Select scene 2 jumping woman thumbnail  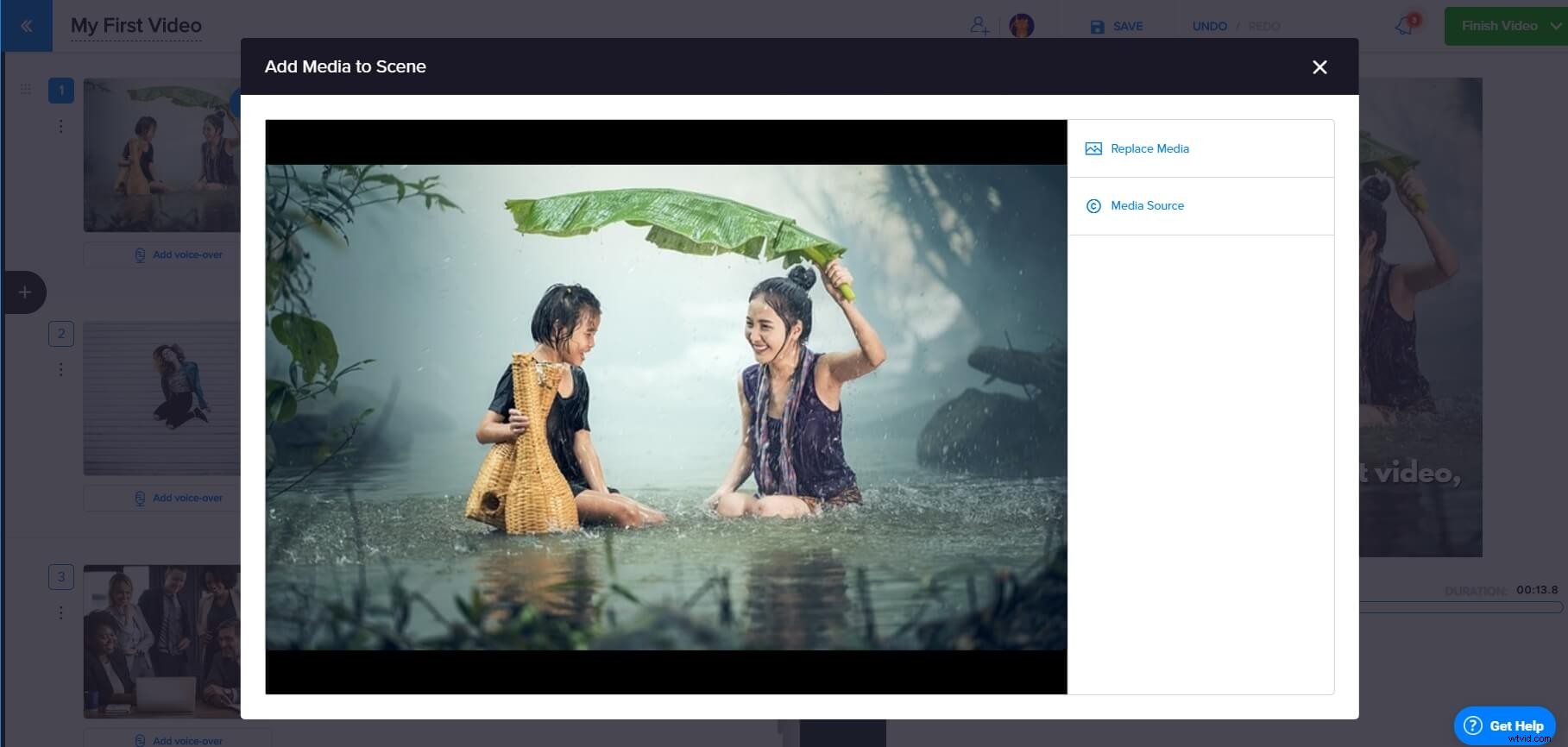[x=162, y=399]
